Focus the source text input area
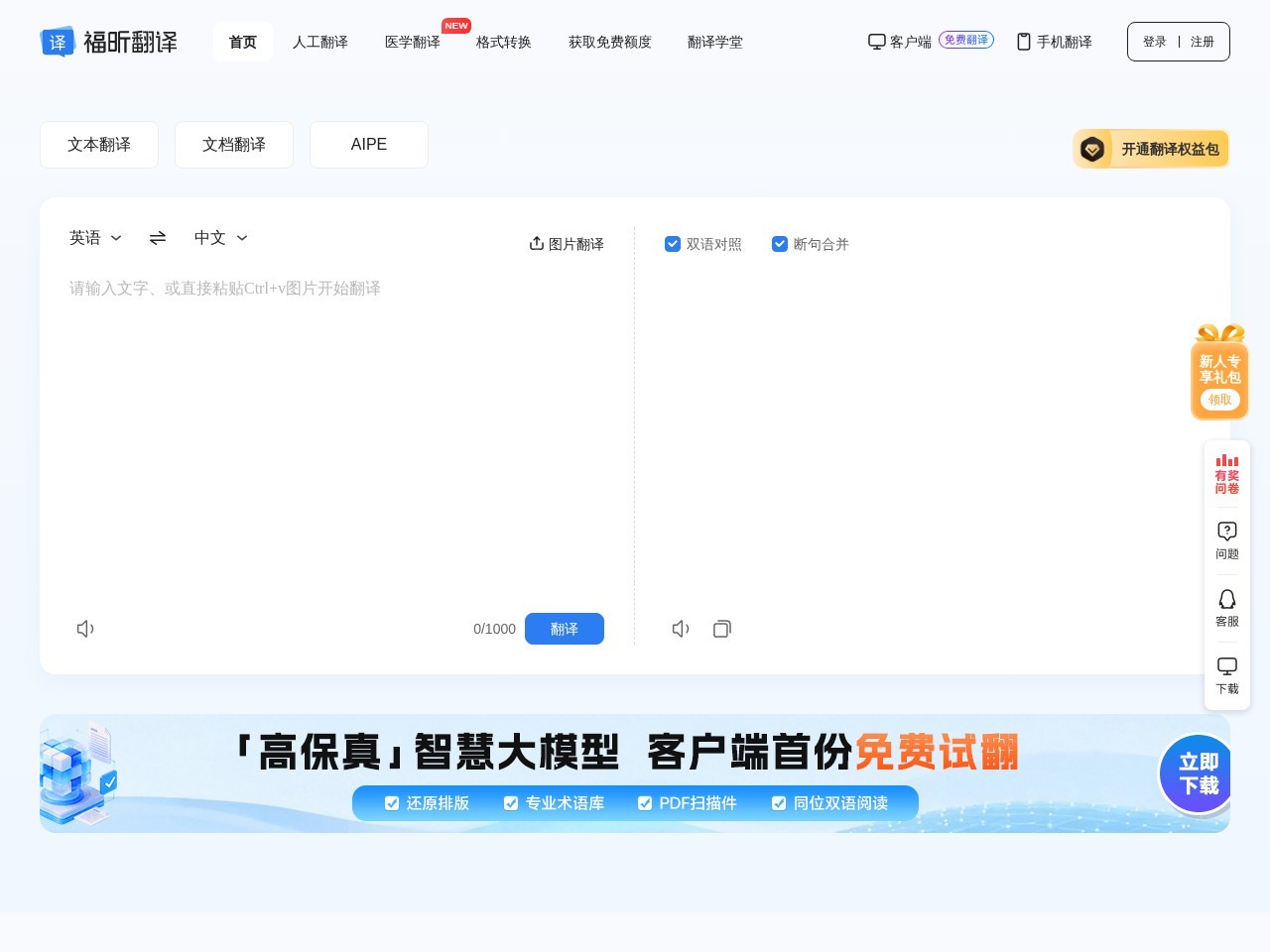Image resolution: width=1270 pixels, height=952 pixels. point(337,436)
